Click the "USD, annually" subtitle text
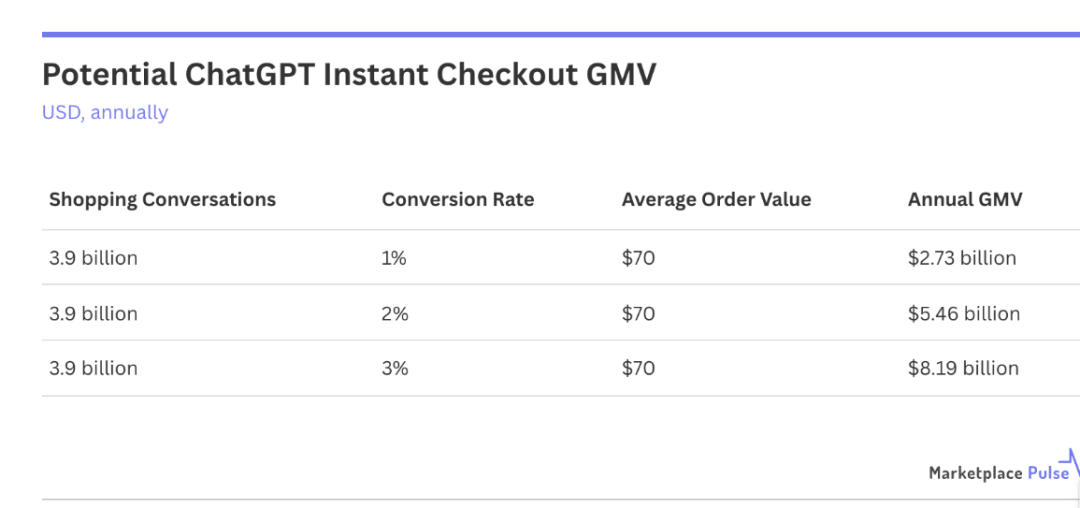 105,112
